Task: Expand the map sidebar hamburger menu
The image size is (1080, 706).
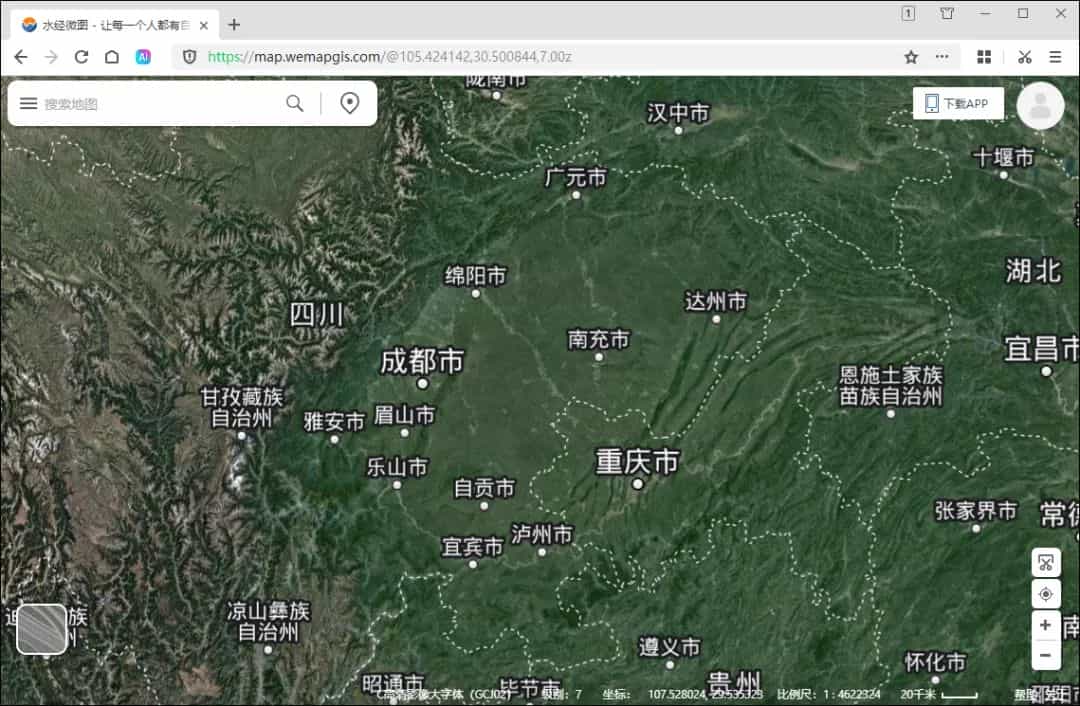Action: tap(28, 103)
